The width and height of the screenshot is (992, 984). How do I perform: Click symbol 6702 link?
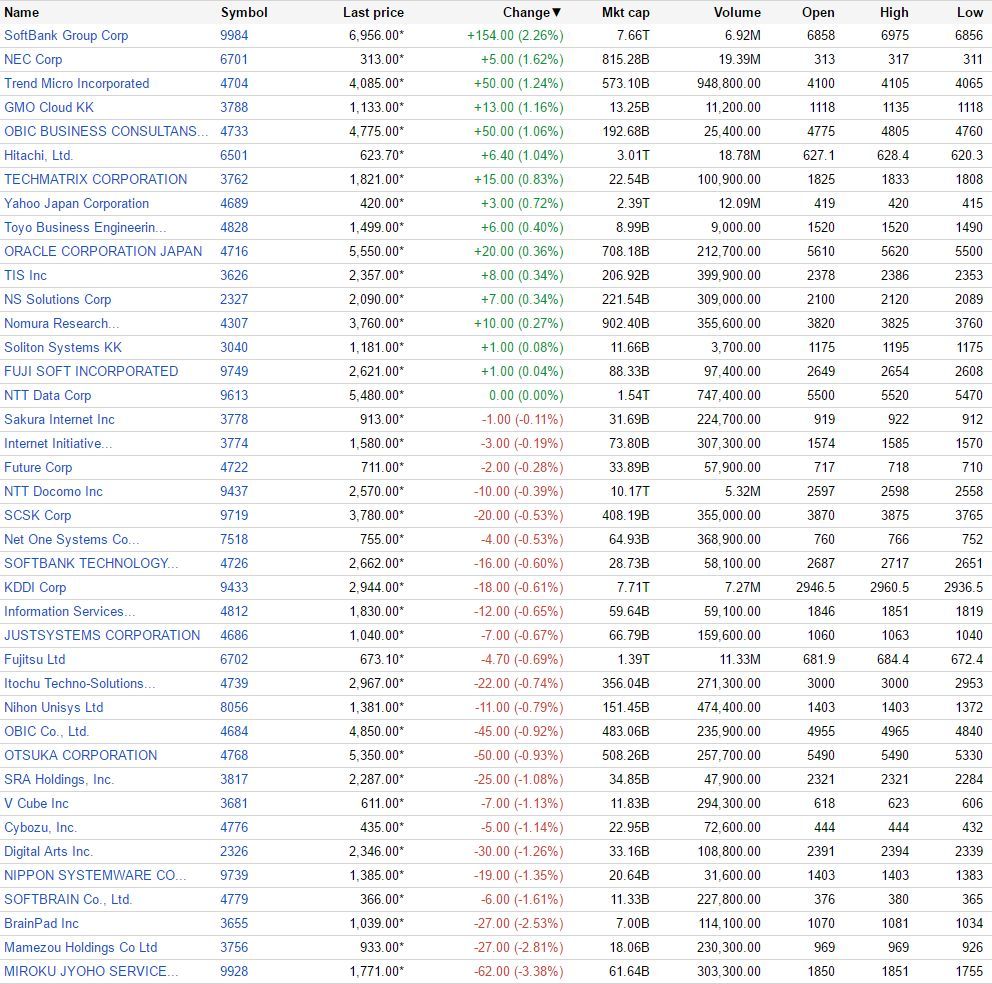(234, 659)
